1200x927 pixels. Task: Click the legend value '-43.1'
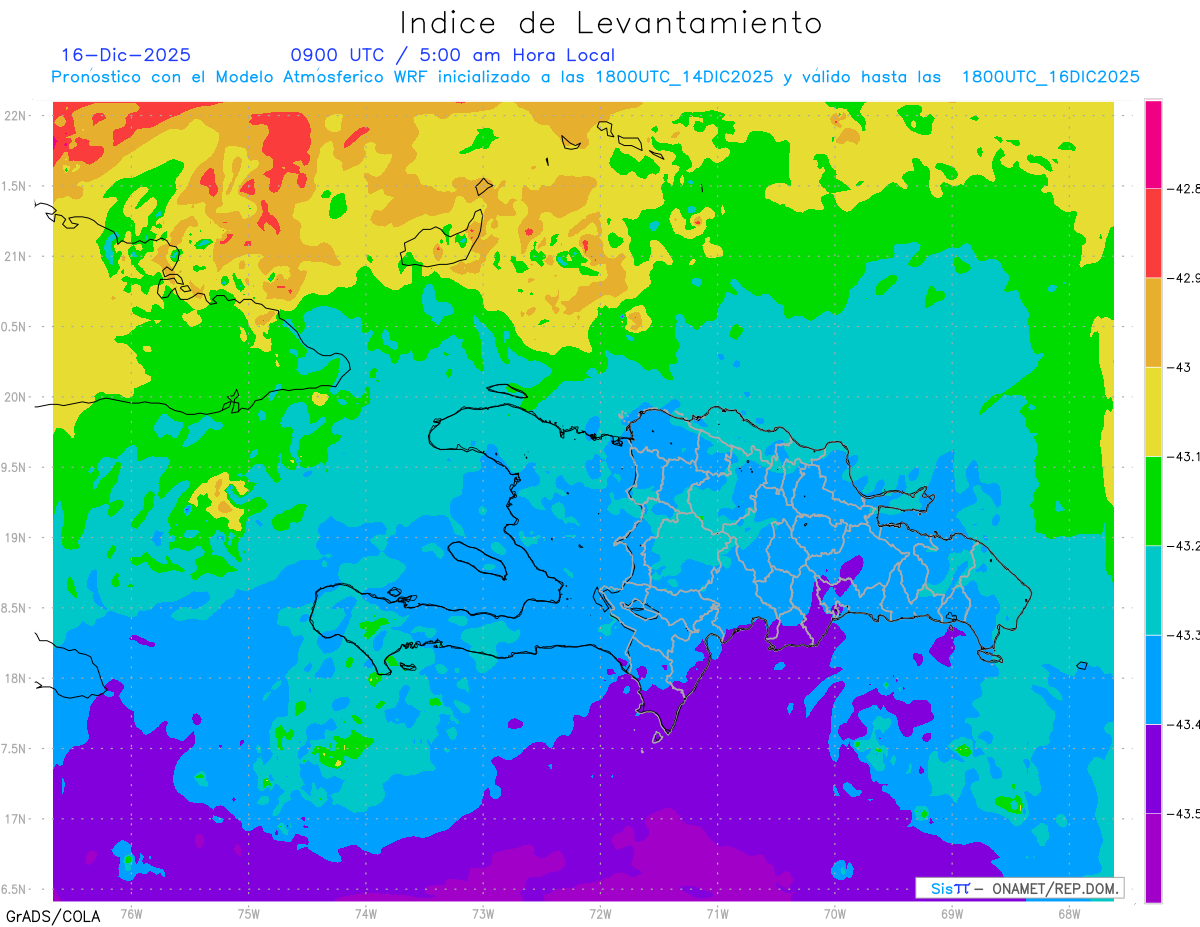(1182, 456)
